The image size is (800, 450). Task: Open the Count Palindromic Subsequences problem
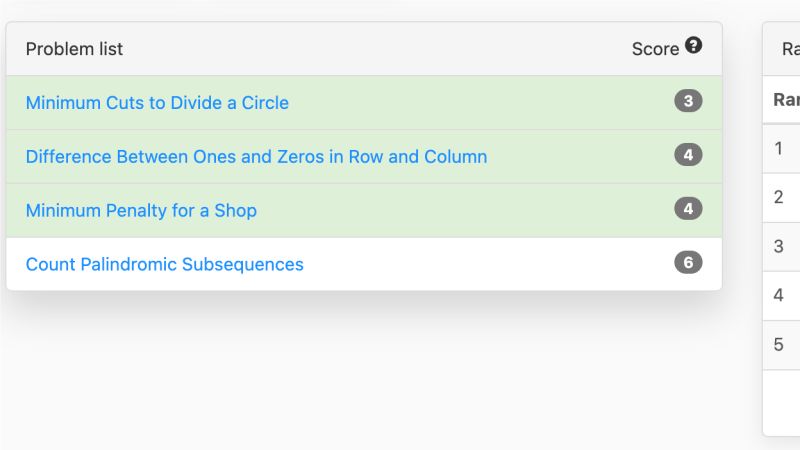pyautogui.click(x=165, y=264)
